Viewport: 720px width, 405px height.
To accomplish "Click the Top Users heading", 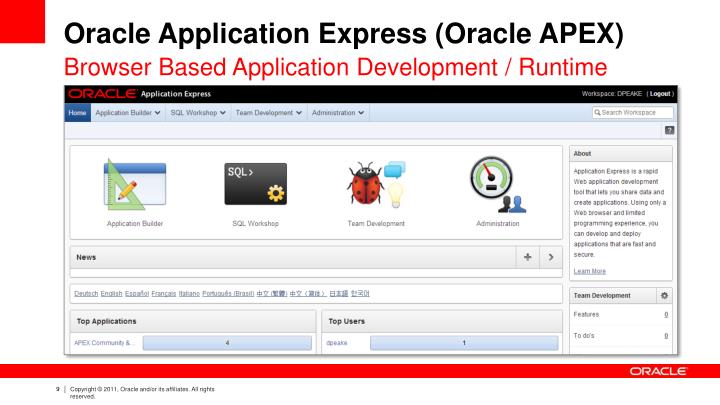I will click(347, 321).
